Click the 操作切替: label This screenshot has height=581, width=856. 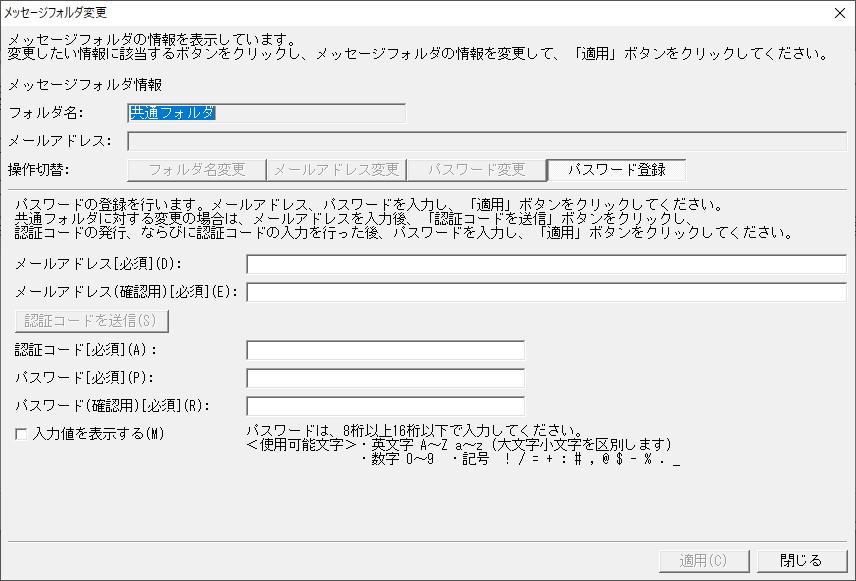coord(39,170)
